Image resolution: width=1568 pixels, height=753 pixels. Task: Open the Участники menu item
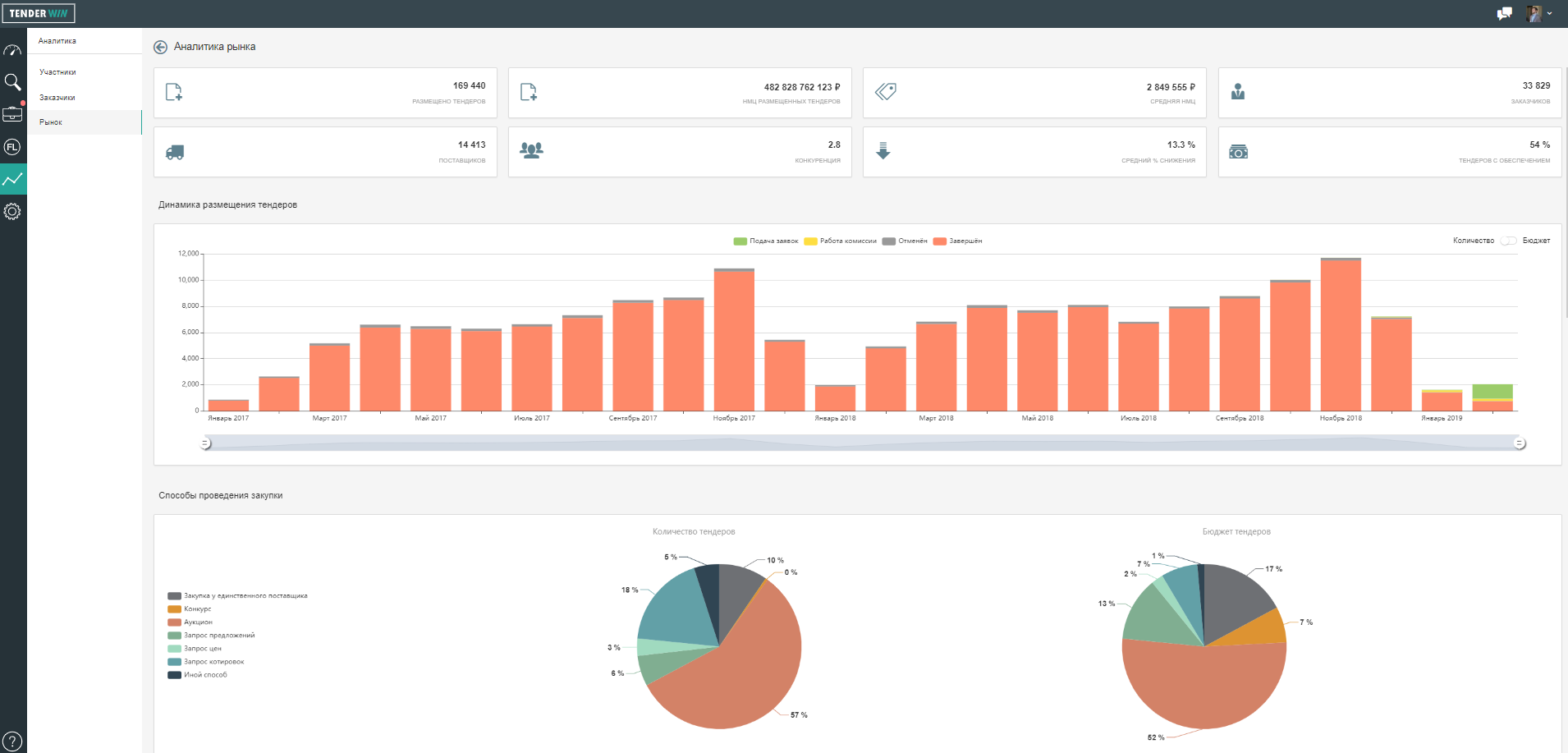[x=57, y=72]
